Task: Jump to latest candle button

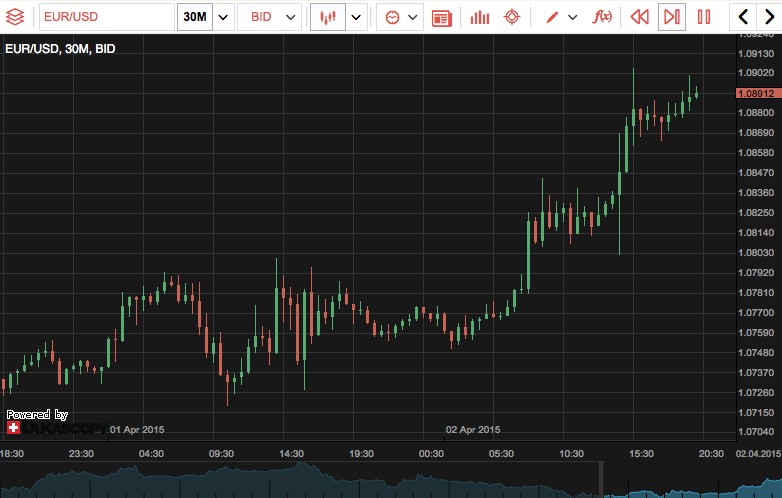Action: click(x=672, y=17)
